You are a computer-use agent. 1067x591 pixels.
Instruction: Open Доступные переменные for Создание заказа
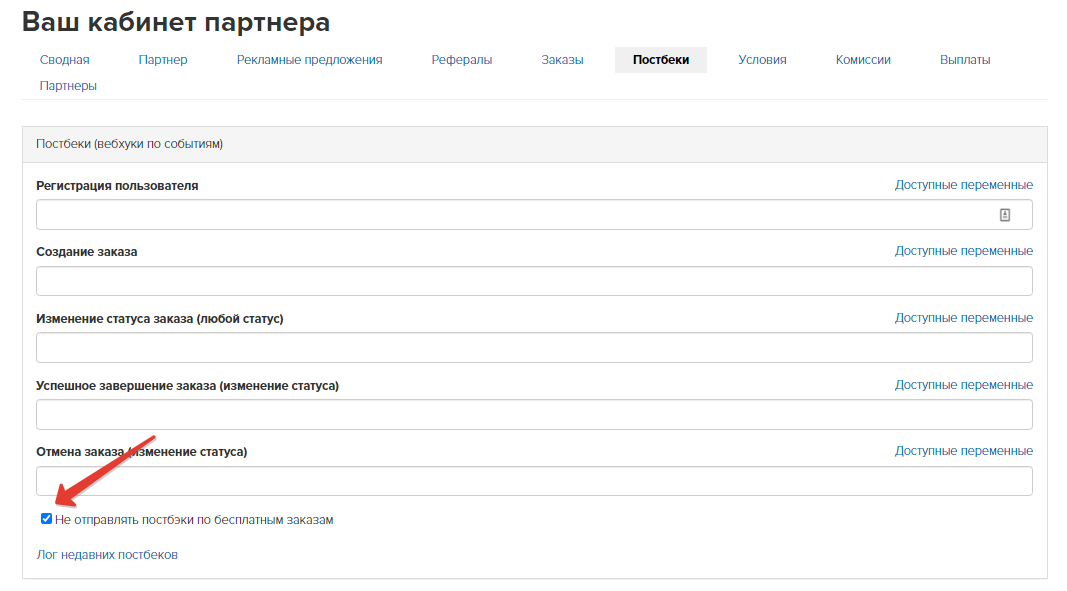tap(964, 251)
